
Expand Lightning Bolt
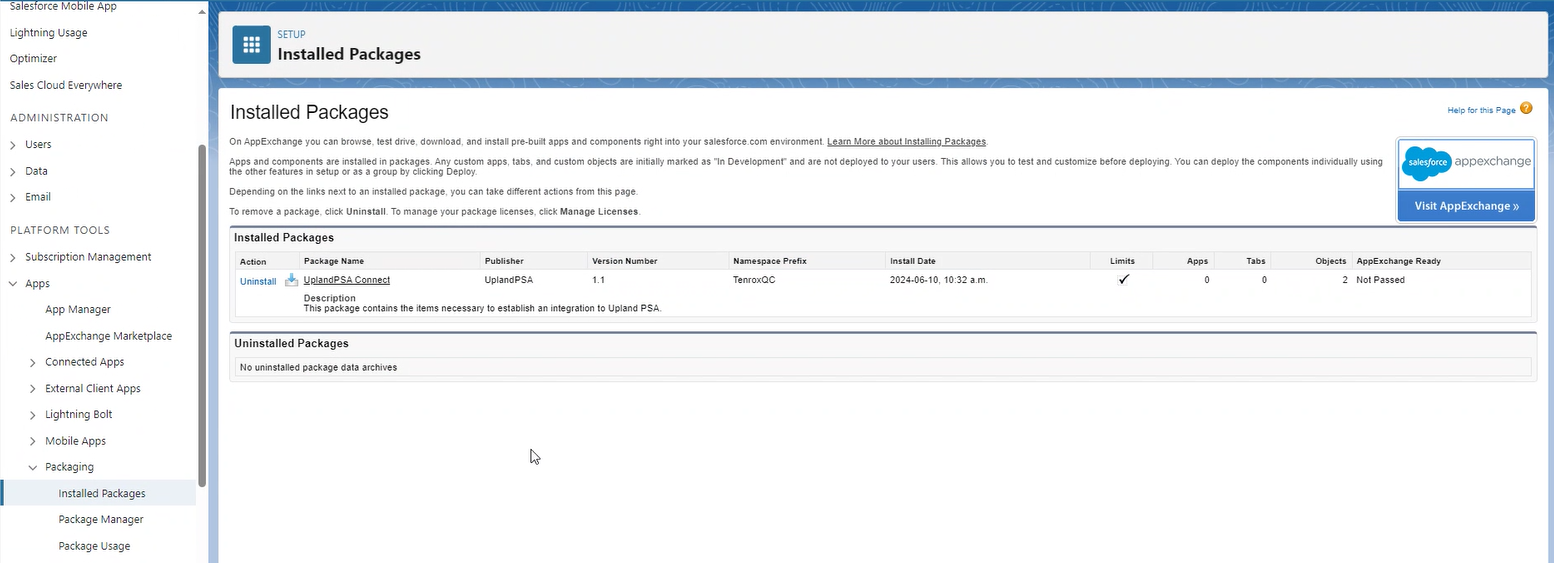(x=33, y=415)
